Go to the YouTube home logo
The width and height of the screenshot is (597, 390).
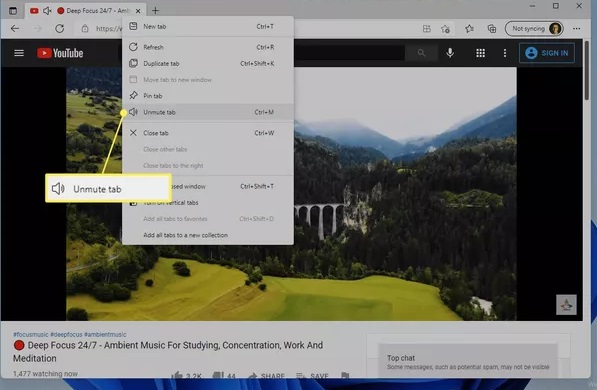(x=60, y=53)
